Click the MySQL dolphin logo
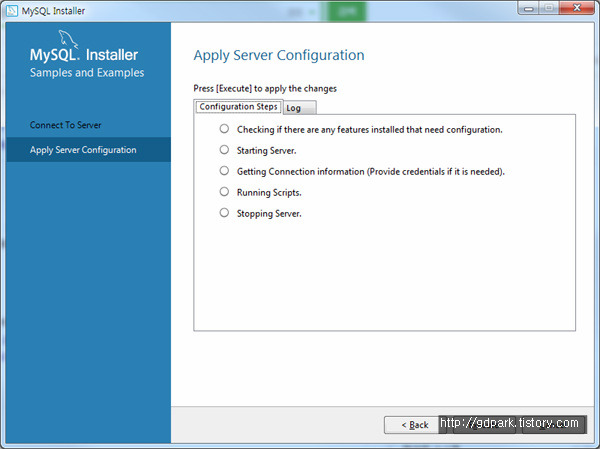Viewport: 600px width, 449px height. pyautogui.click(x=68, y=39)
